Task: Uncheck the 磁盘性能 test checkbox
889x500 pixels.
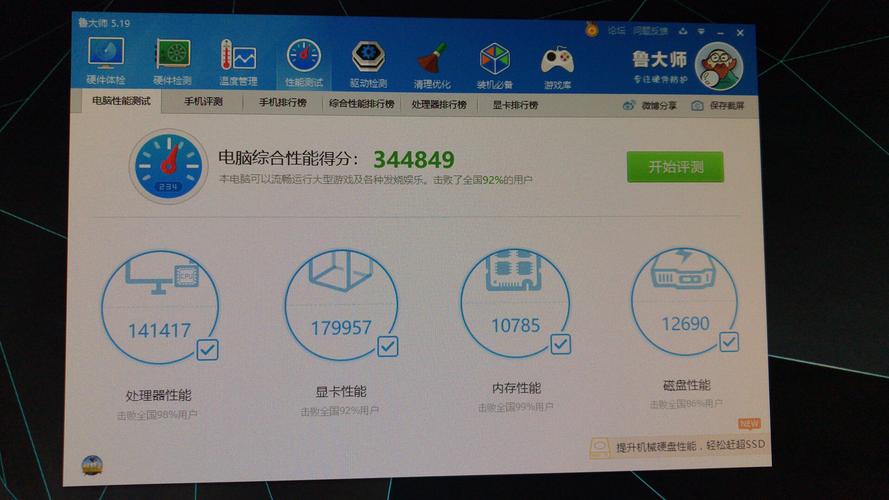Action: (x=728, y=341)
